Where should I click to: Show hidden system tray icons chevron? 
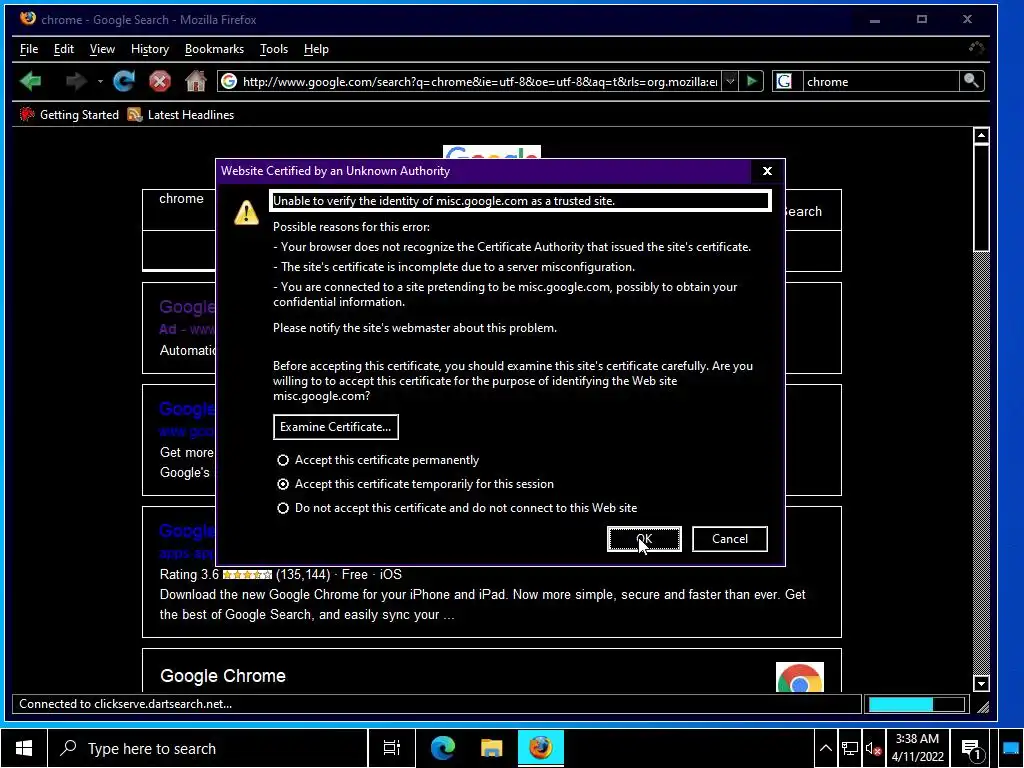(825, 748)
